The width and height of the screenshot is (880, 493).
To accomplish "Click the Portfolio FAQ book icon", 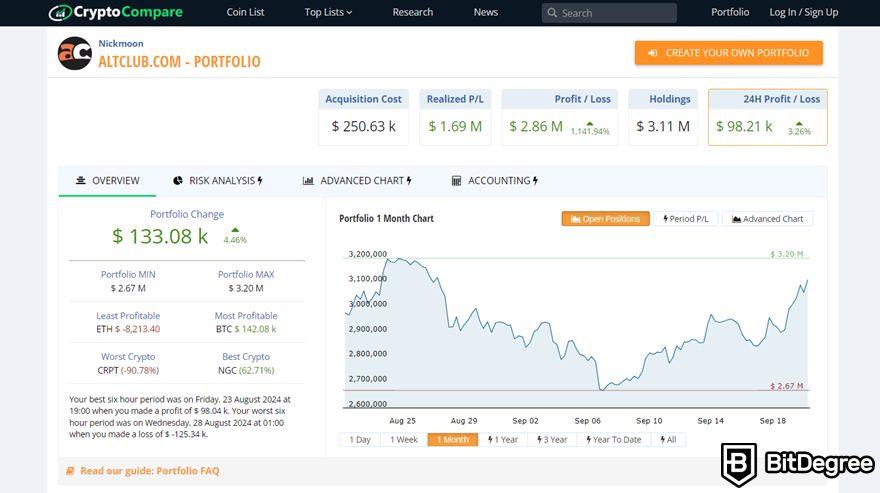I will [70, 471].
